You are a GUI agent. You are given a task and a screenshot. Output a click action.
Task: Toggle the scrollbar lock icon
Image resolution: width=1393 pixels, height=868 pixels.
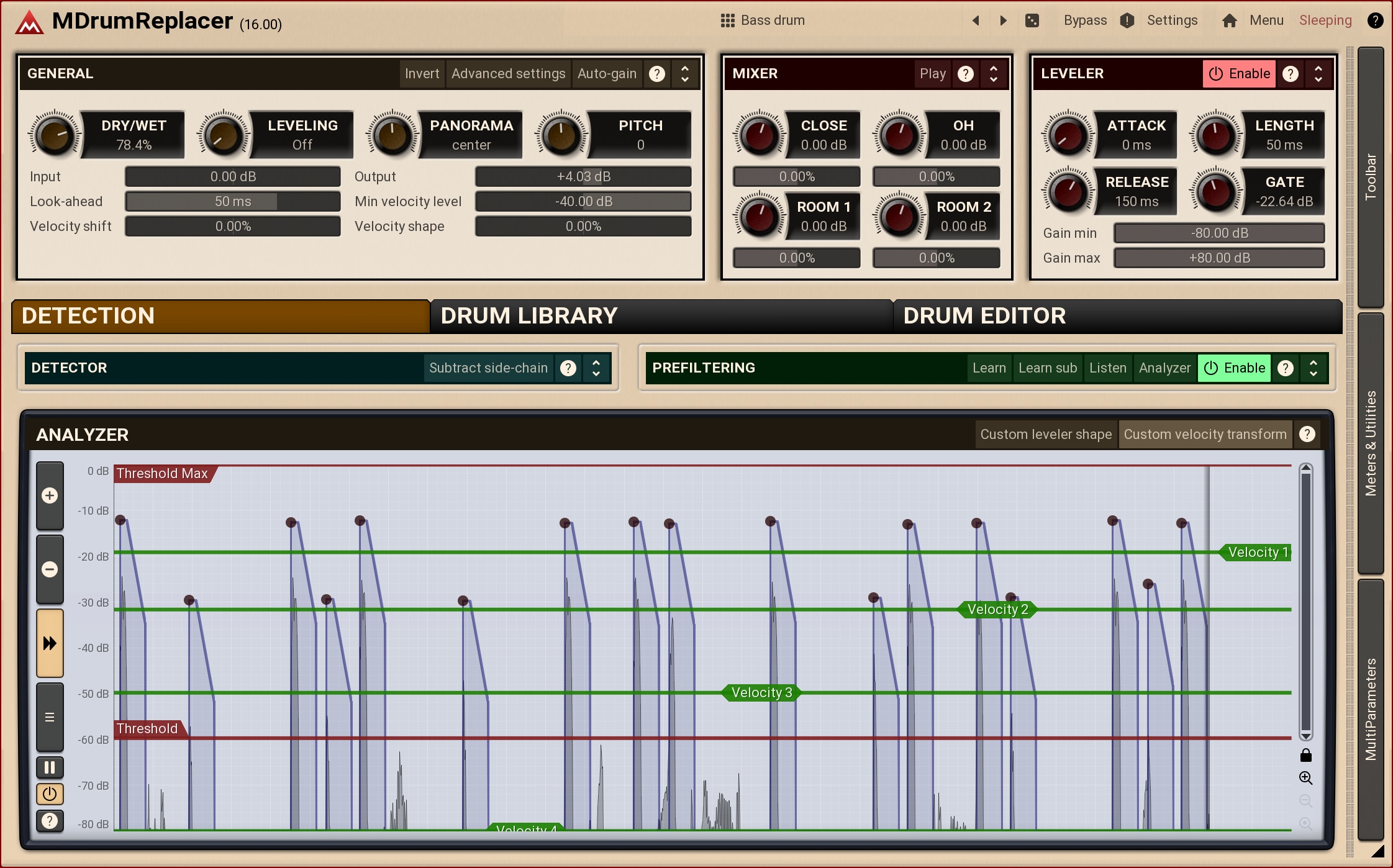(x=1305, y=755)
